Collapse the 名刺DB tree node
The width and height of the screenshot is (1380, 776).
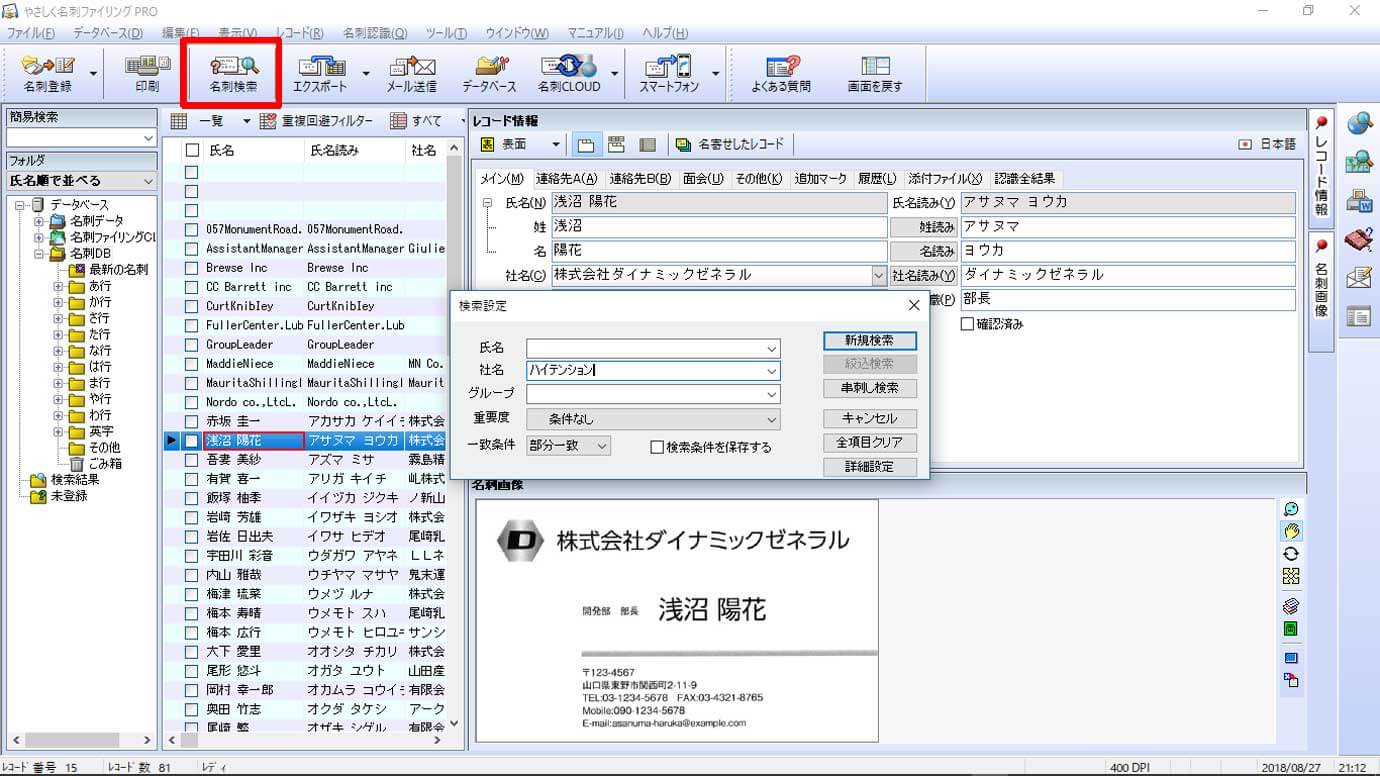pyautogui.click(x=40, y=254)
